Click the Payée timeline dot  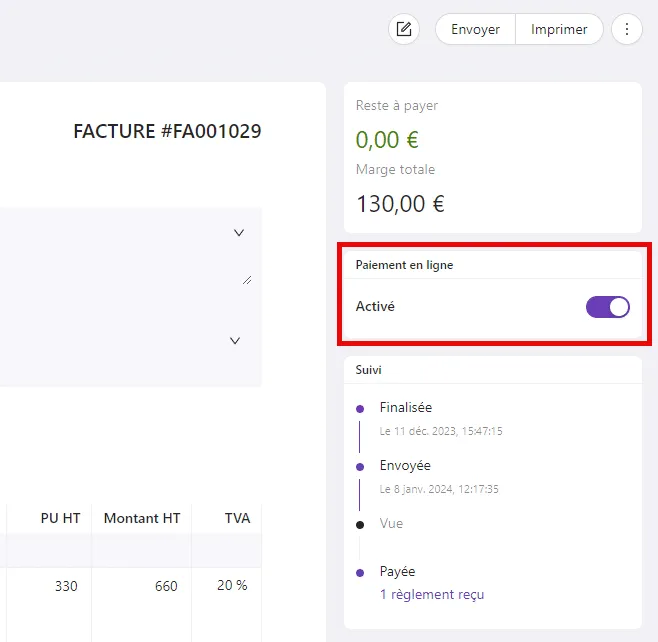[x=360, y=573]
